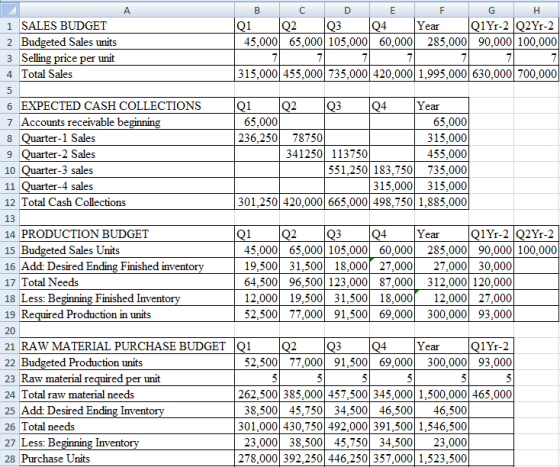Image resolution: width=560 pixels, height=467 pixels.
Task: Click Raw material required per unit label
Action: 127,378
